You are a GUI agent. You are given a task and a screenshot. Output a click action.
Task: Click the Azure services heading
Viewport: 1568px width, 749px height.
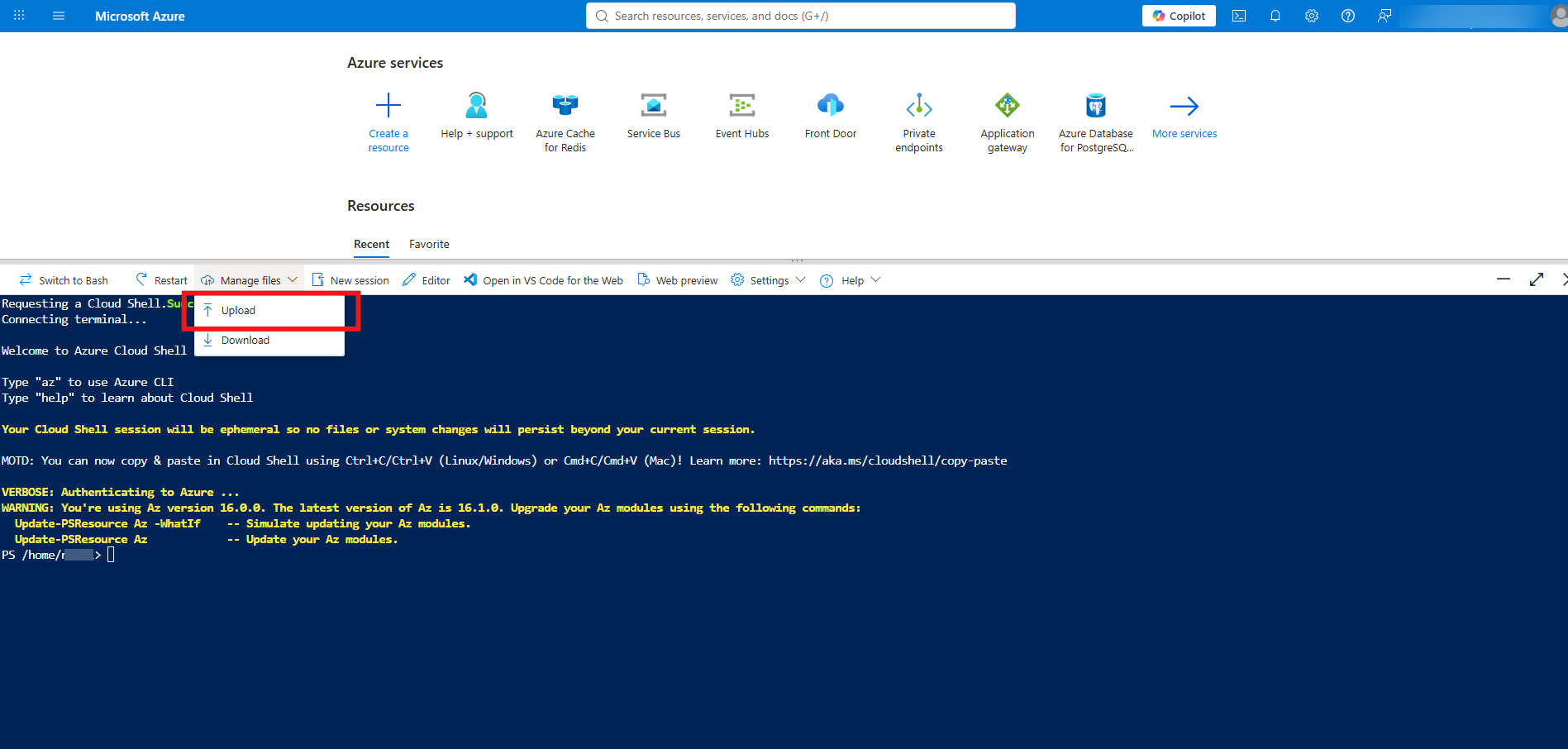point(395,63)
